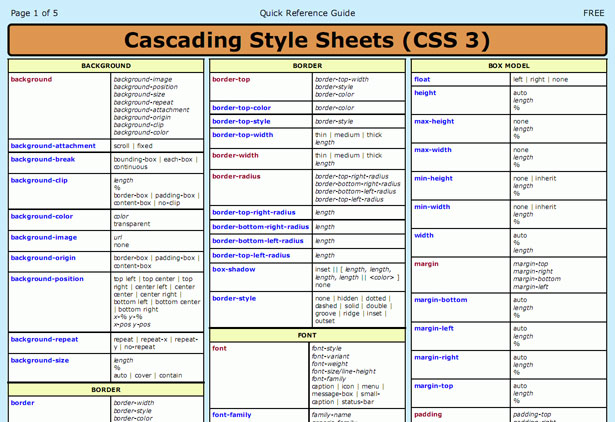Open the 'font-family' property
This screenshot has width=615, height=422.
[x=231, y=415]
